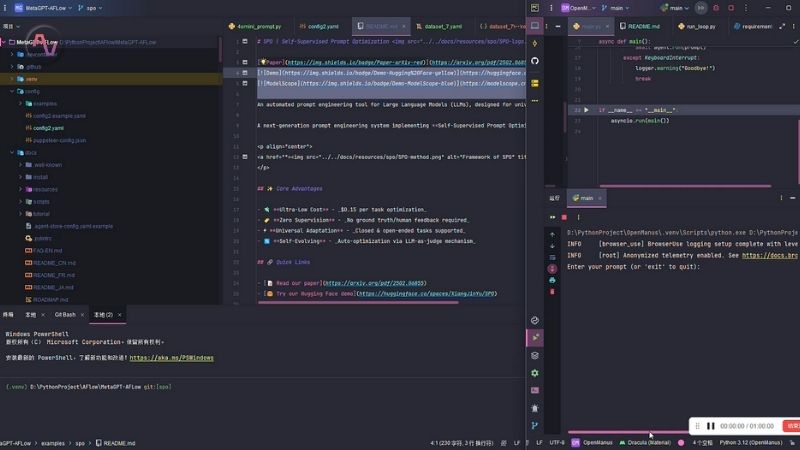Screen dimensions: 800x450
Task: Open the Python Console icon above Run
Action: point(535,320)
